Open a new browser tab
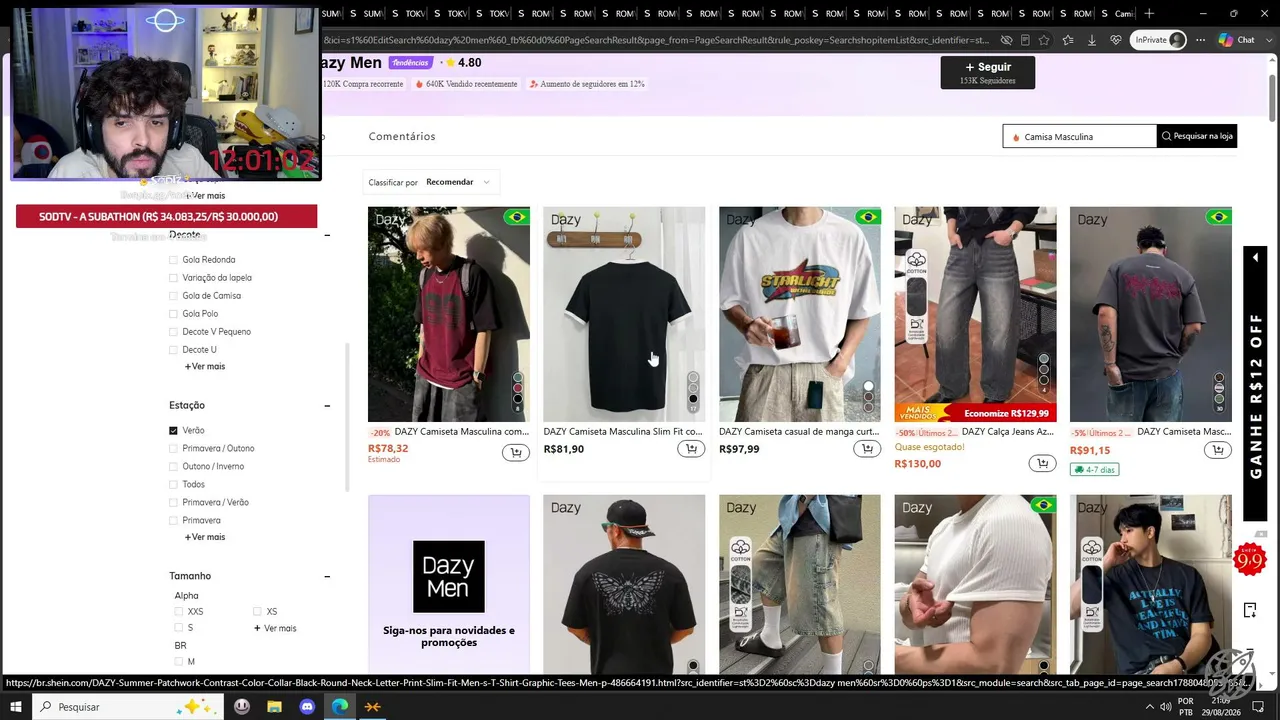Screen dimensions: 1280x720 [x=1149, y=13]
